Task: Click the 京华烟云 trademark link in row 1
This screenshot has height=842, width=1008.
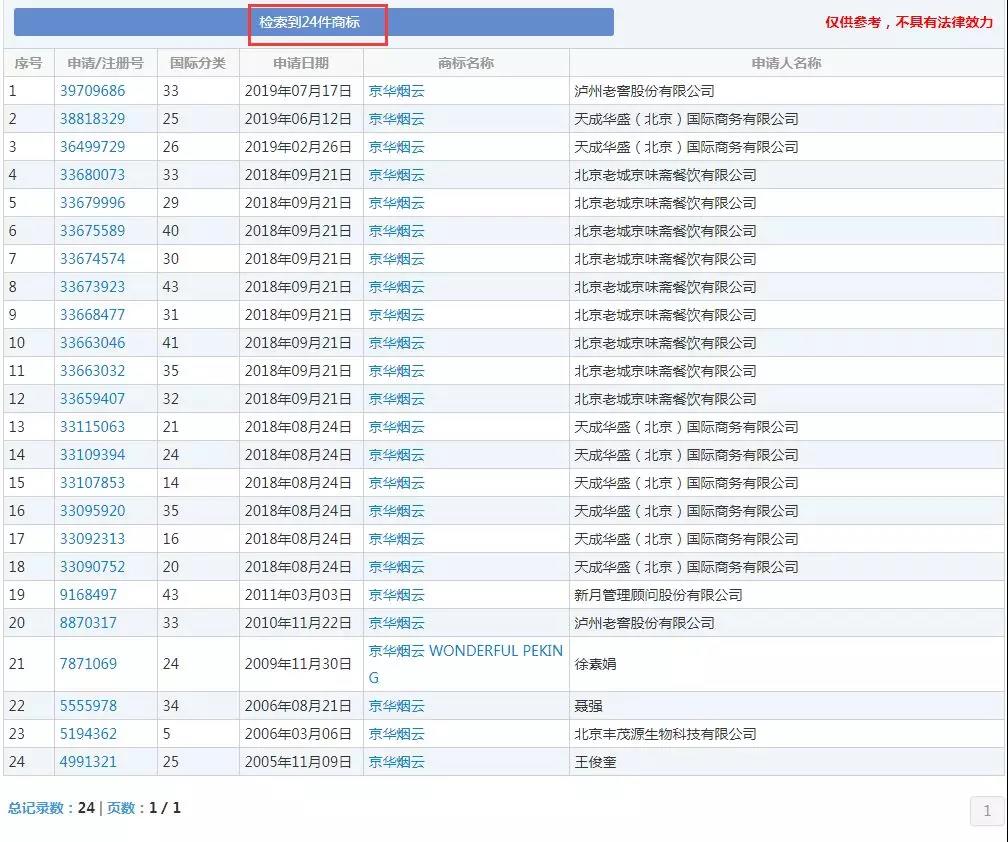Action: click(396, 90)
